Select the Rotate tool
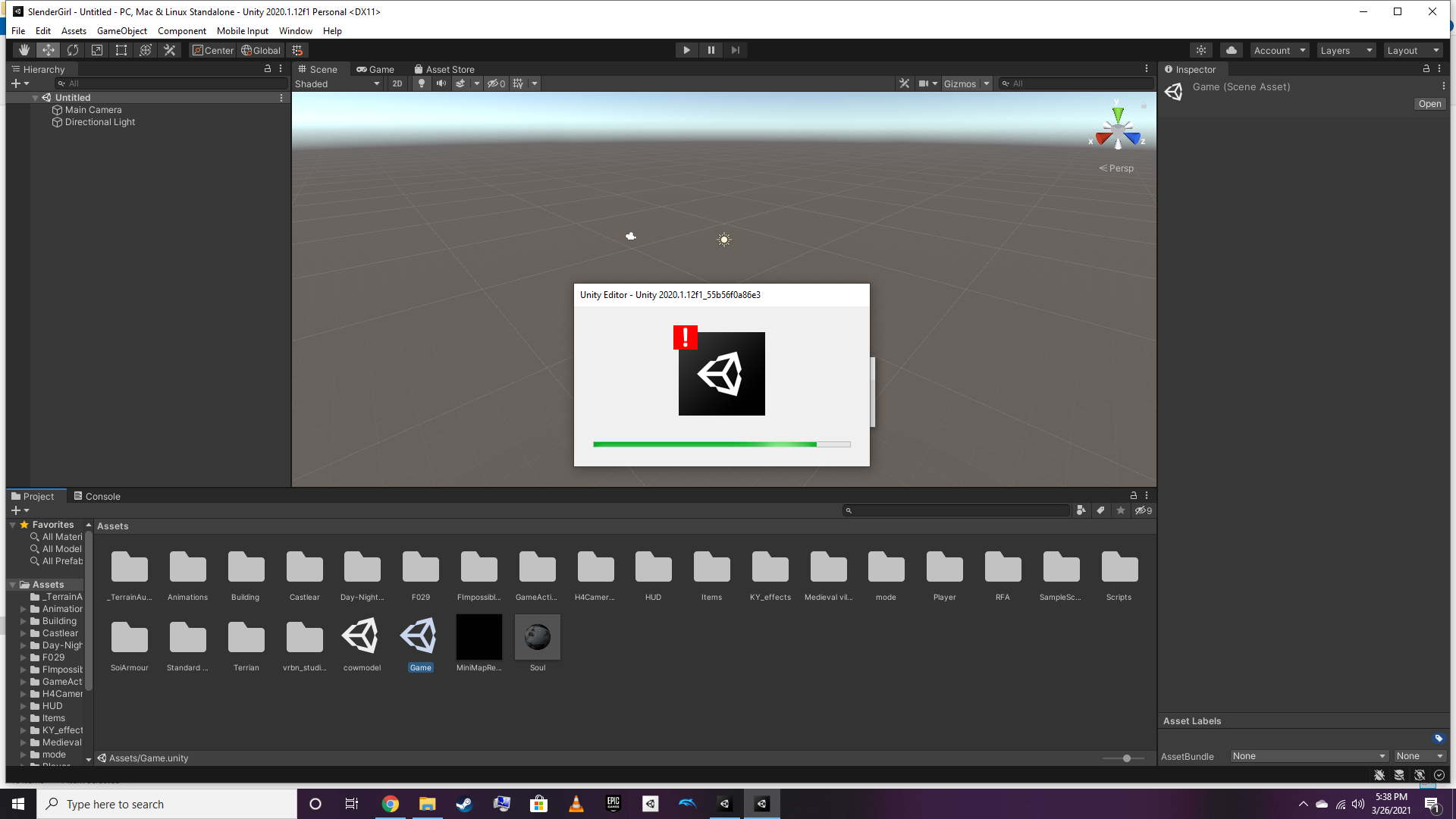Image resolution: width=1456 pixels, height=819 pixels. pyautogui.click(x=73, y=50)
